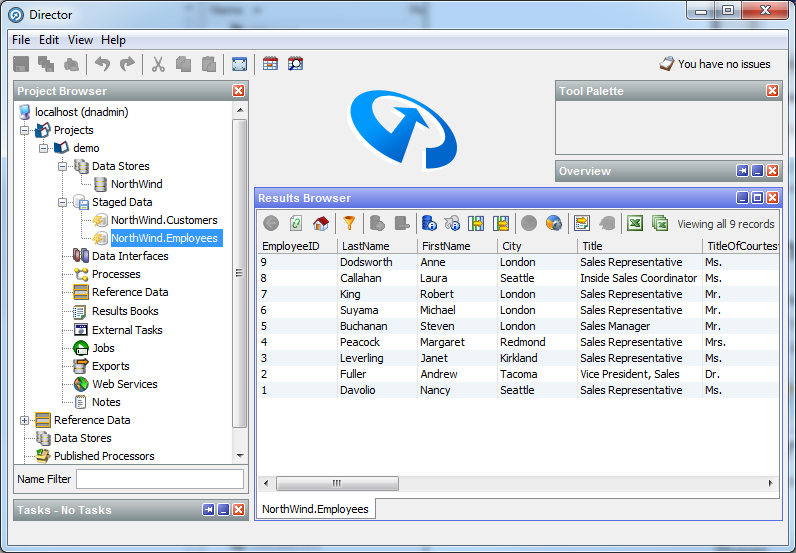
Task: Click Project Browser scroll up arrow
Action: [x=240, y=110]
